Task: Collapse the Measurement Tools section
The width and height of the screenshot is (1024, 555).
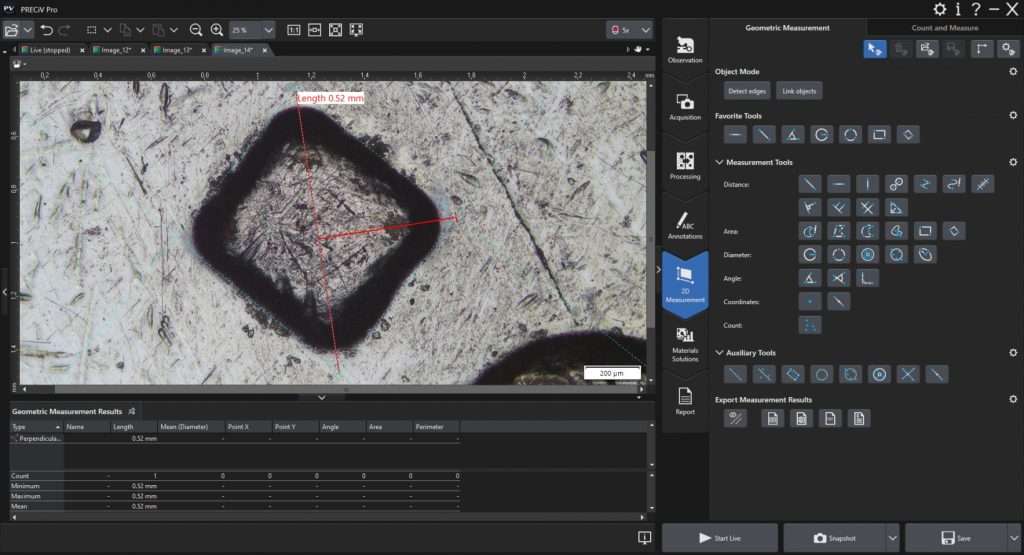Action: pos(719,162)
